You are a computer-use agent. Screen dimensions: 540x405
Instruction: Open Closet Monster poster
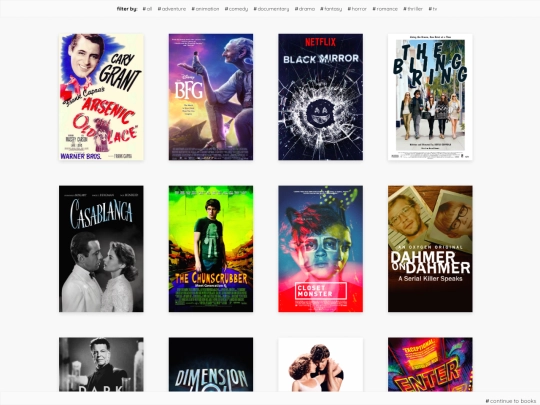coord(320,249)
